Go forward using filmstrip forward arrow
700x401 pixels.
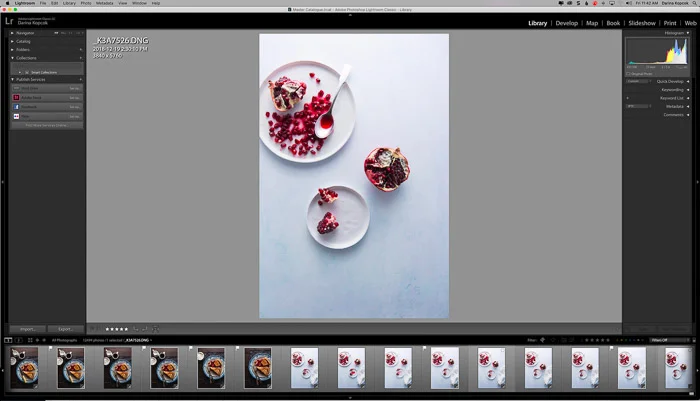click(44, 340)
